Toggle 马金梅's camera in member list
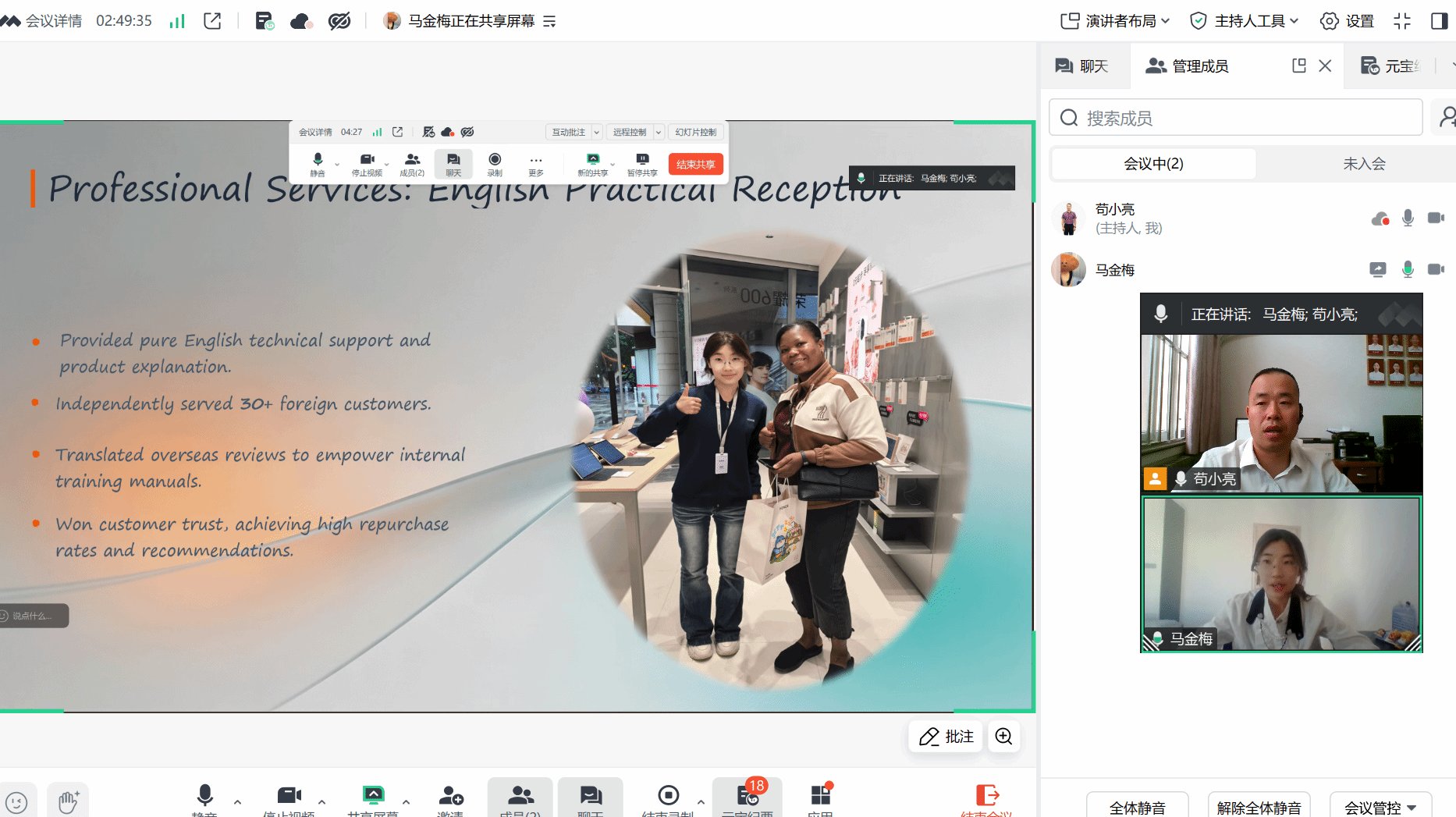The width and height of the screenshot is (1456, 817). (1436, 269)
